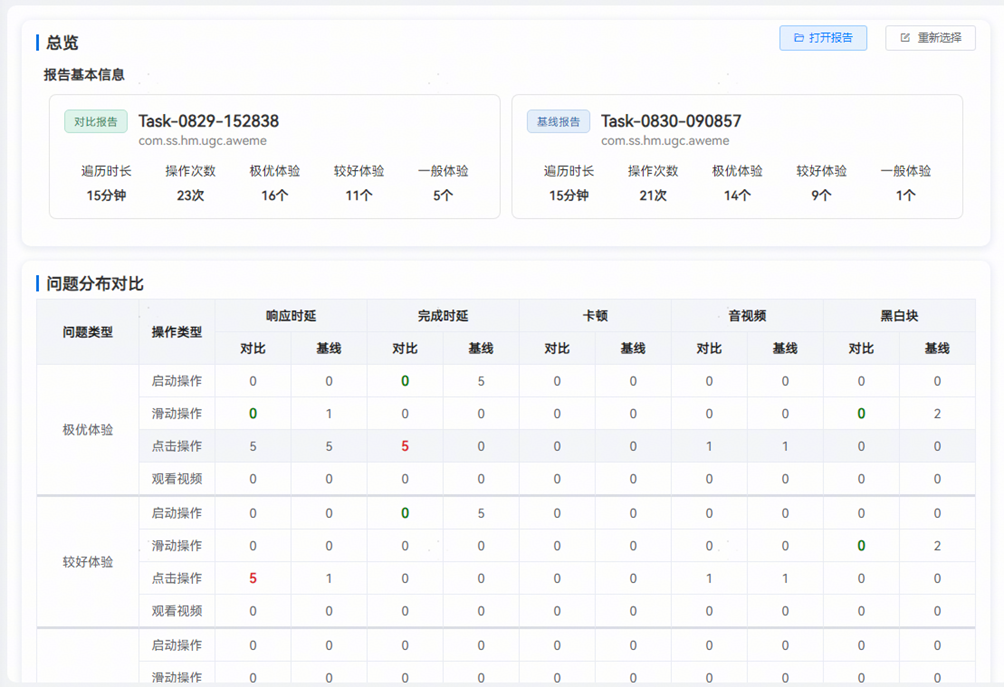The width and height of the screenshot is (1004, 687).
Task: Select the 卡顿 column header
Action: click(x=595, y=316)
